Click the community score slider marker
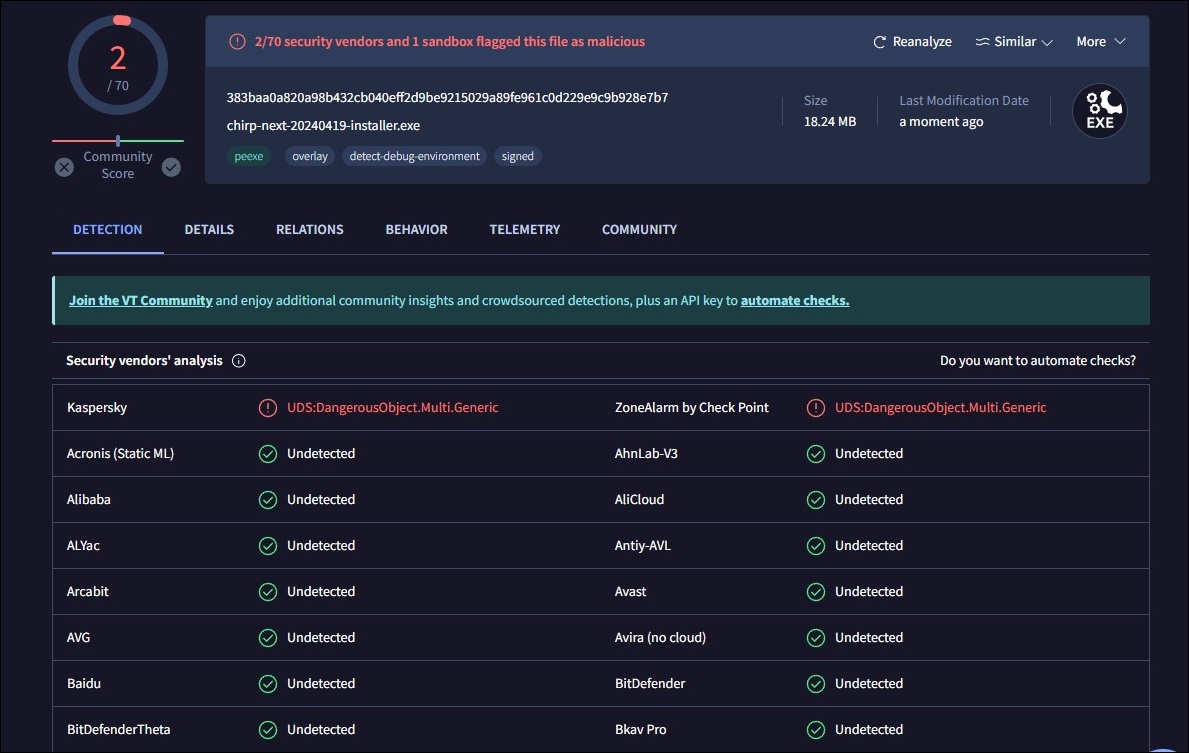 (x=118, y=140)
